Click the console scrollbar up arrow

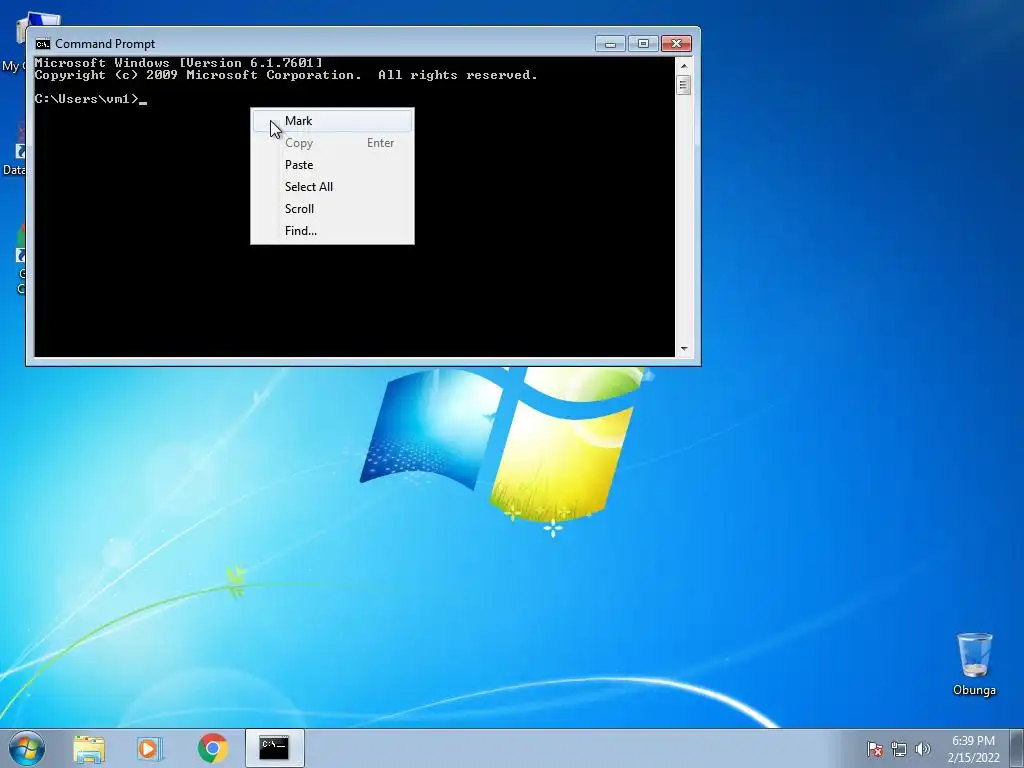pyautogui.click(x=684, y=66)
